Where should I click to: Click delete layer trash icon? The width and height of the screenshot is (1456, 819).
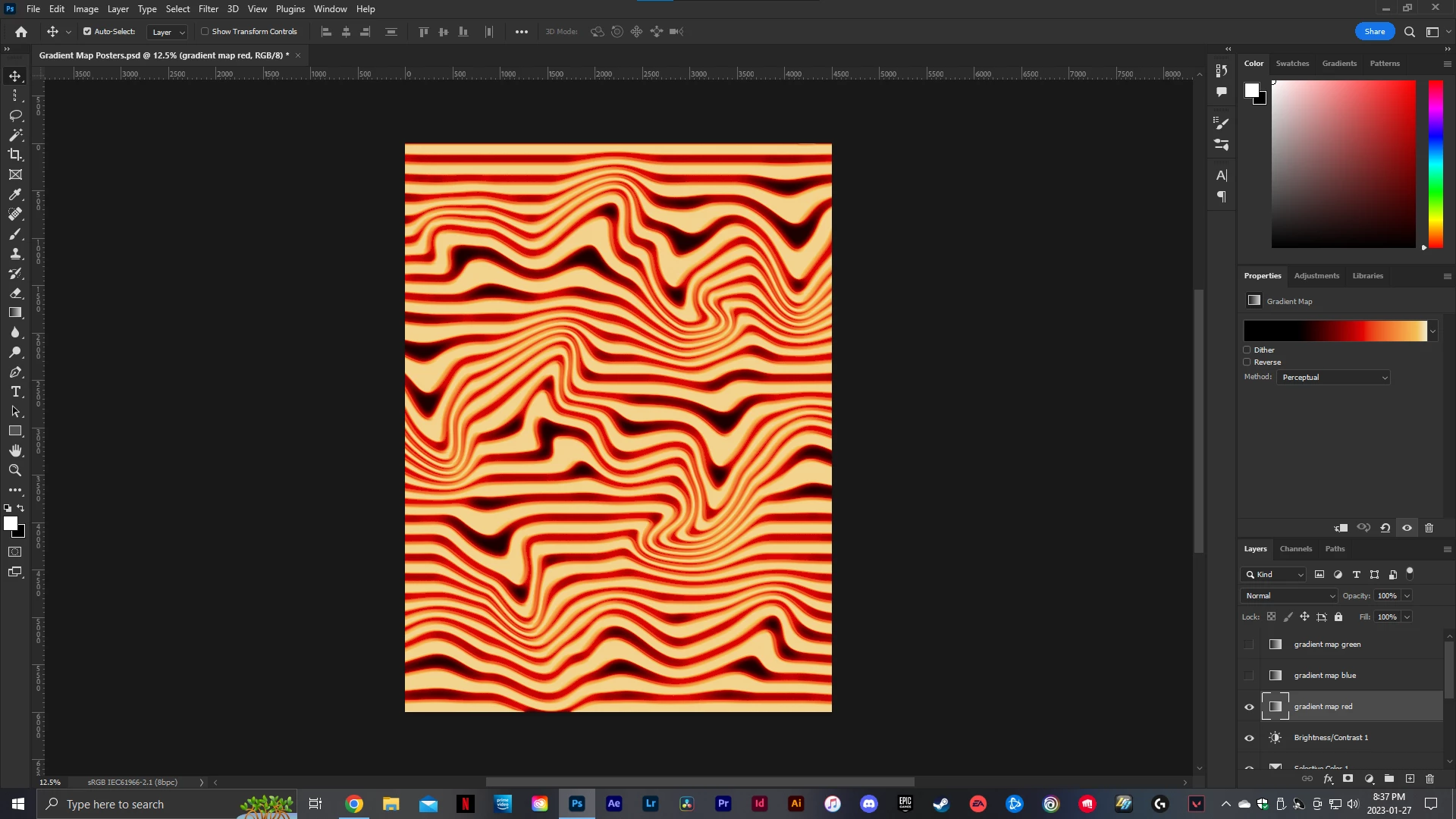tap(1429, 779)
